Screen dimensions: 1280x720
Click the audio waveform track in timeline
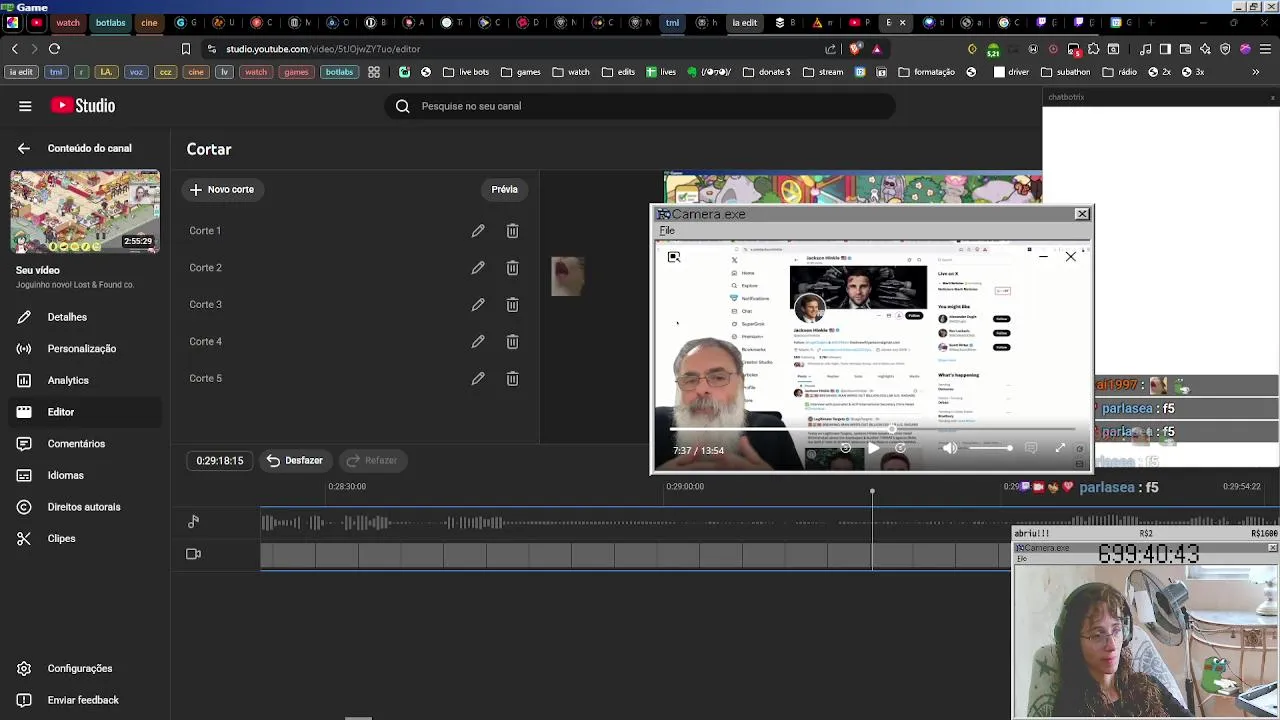pos(636,522)
